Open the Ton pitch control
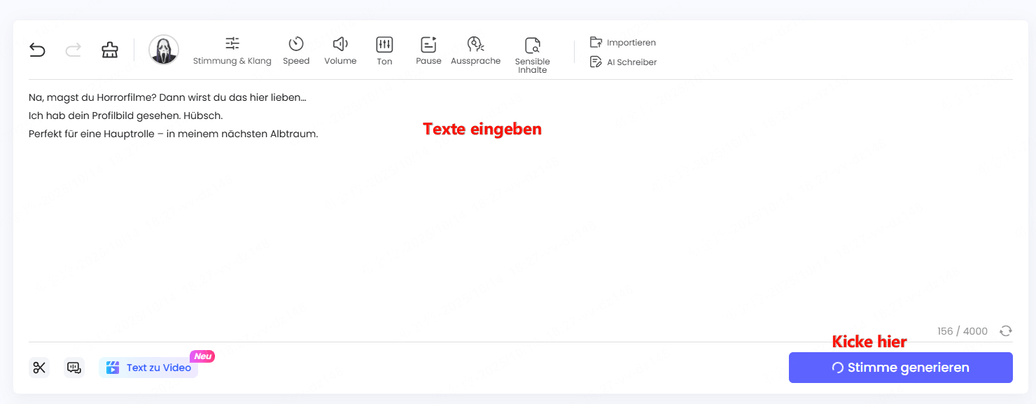The width and height of the screenshot is (1036, 404). [x=384, y=51]
